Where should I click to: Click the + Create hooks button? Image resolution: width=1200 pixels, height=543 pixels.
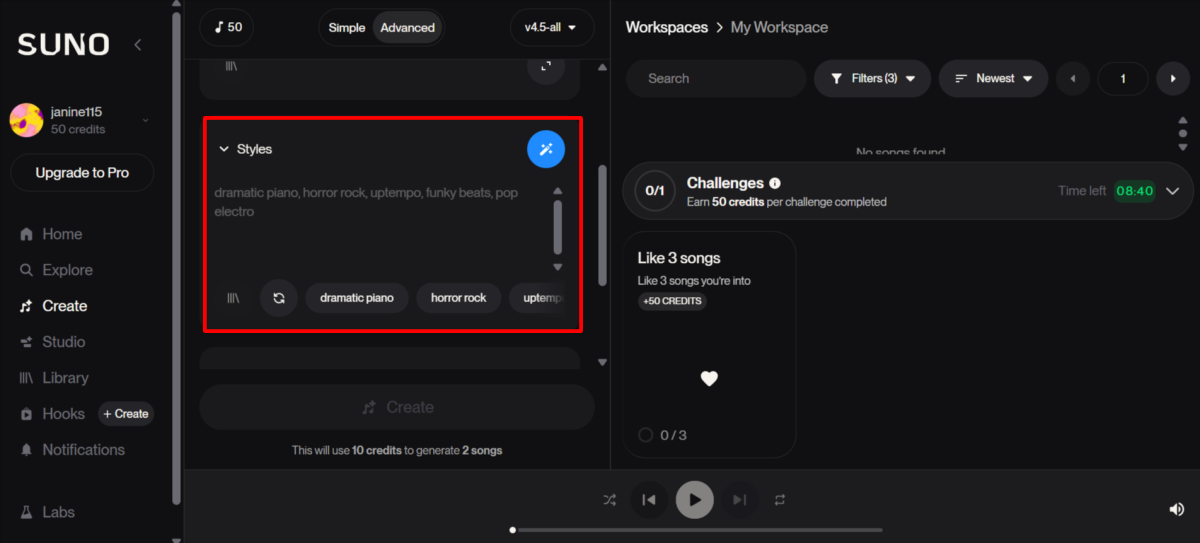point(126,414)
